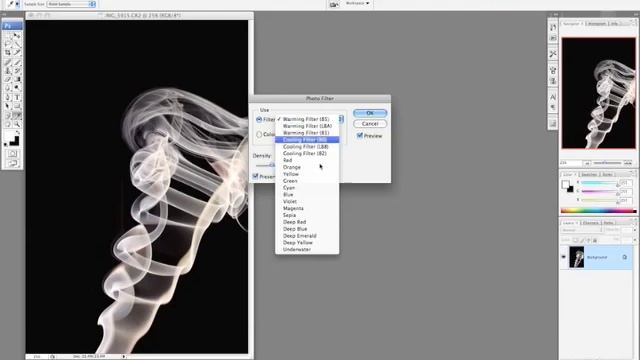Select the Gradient tool
Viewport: 640px width, 360px height.
click(17, 79)
